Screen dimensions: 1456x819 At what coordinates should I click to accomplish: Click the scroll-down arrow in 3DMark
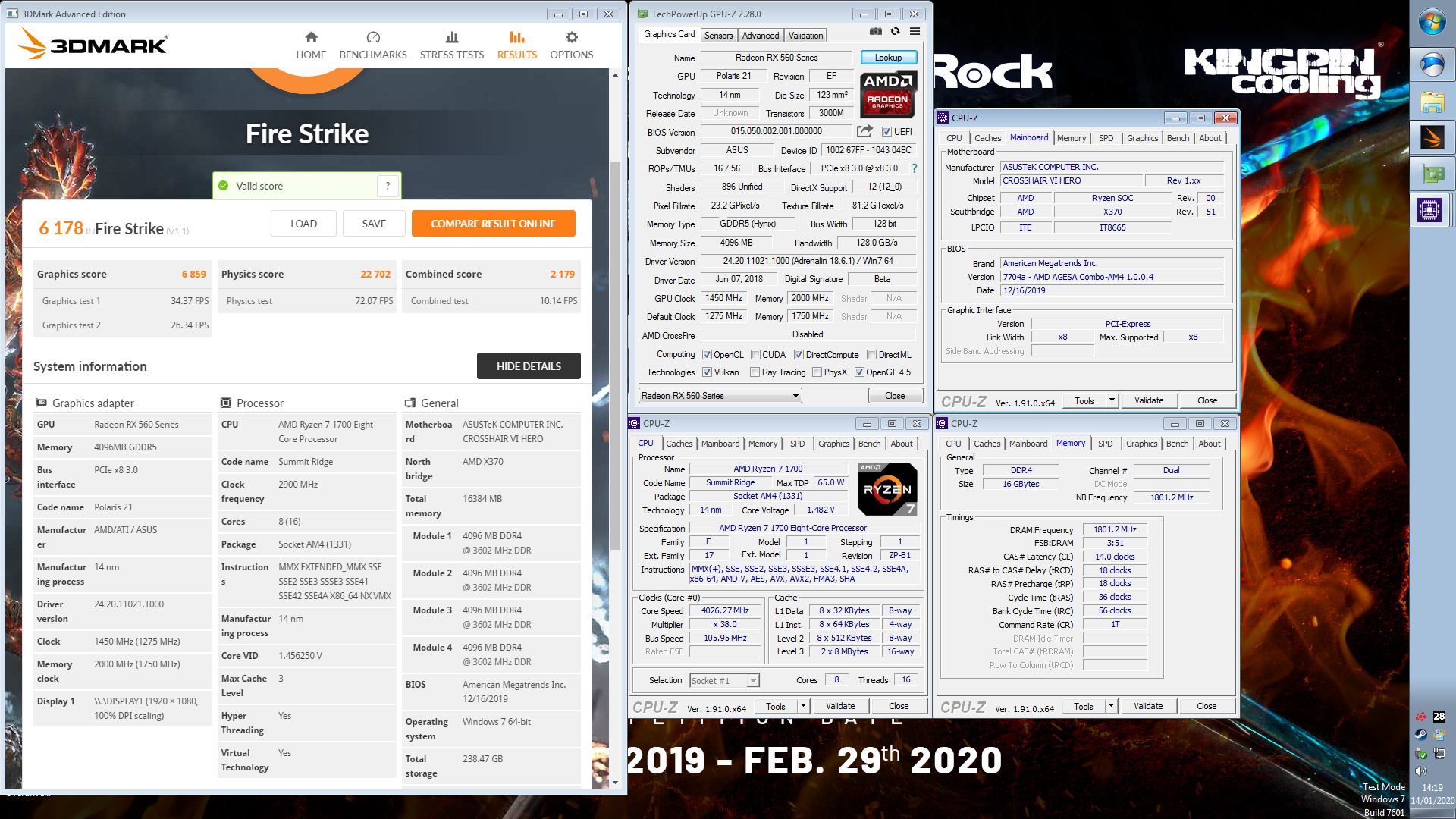pyautogui.click(x=615, y=783)
